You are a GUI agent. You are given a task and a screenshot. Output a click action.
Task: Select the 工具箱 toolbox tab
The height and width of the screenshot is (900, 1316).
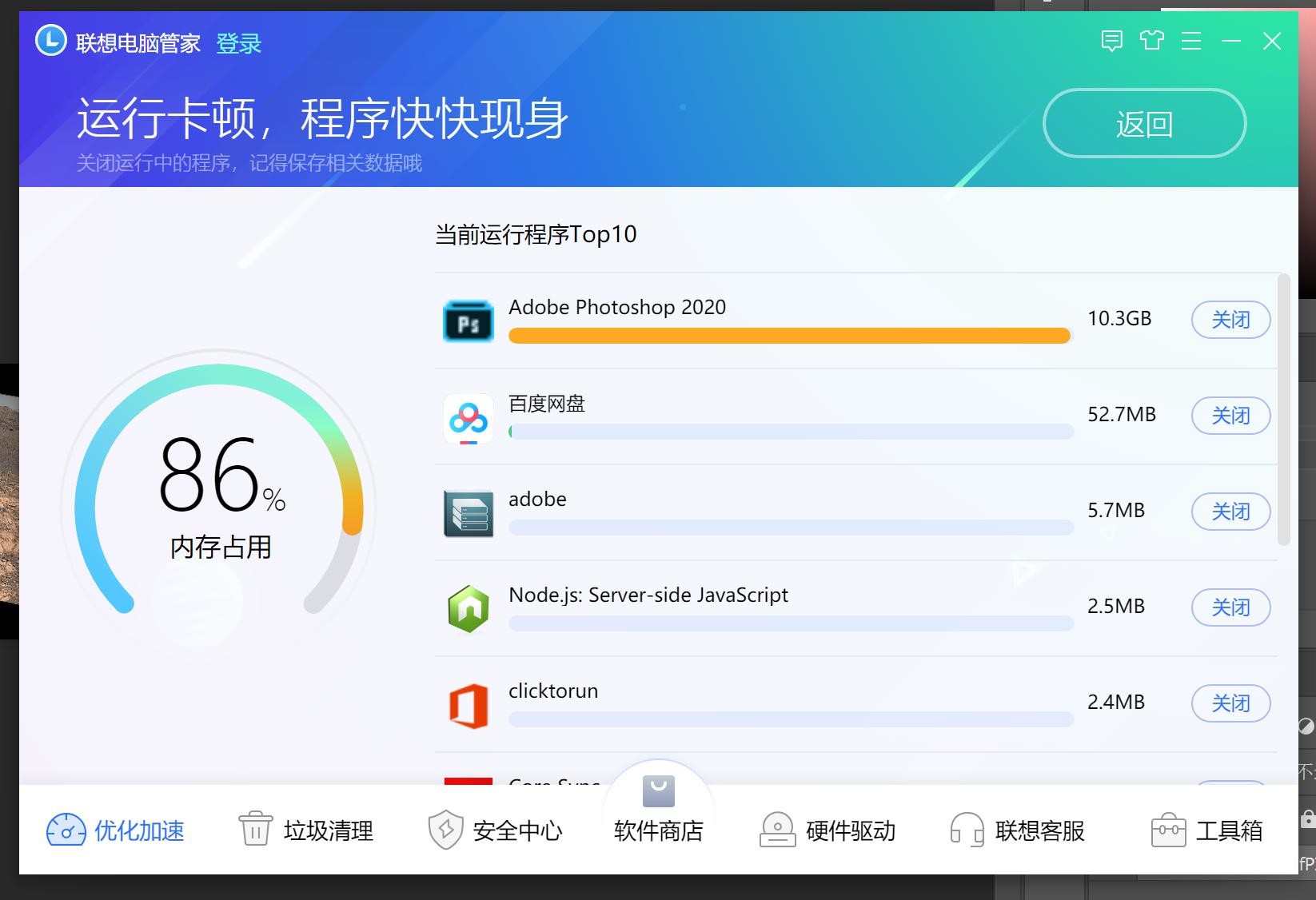(1206, 830)
